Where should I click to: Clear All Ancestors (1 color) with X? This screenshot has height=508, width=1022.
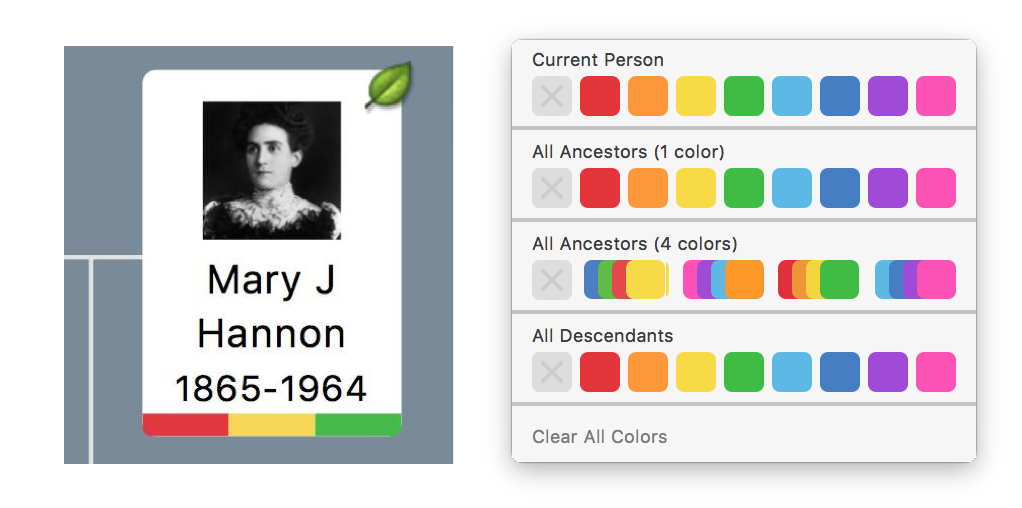pos(552,188)
